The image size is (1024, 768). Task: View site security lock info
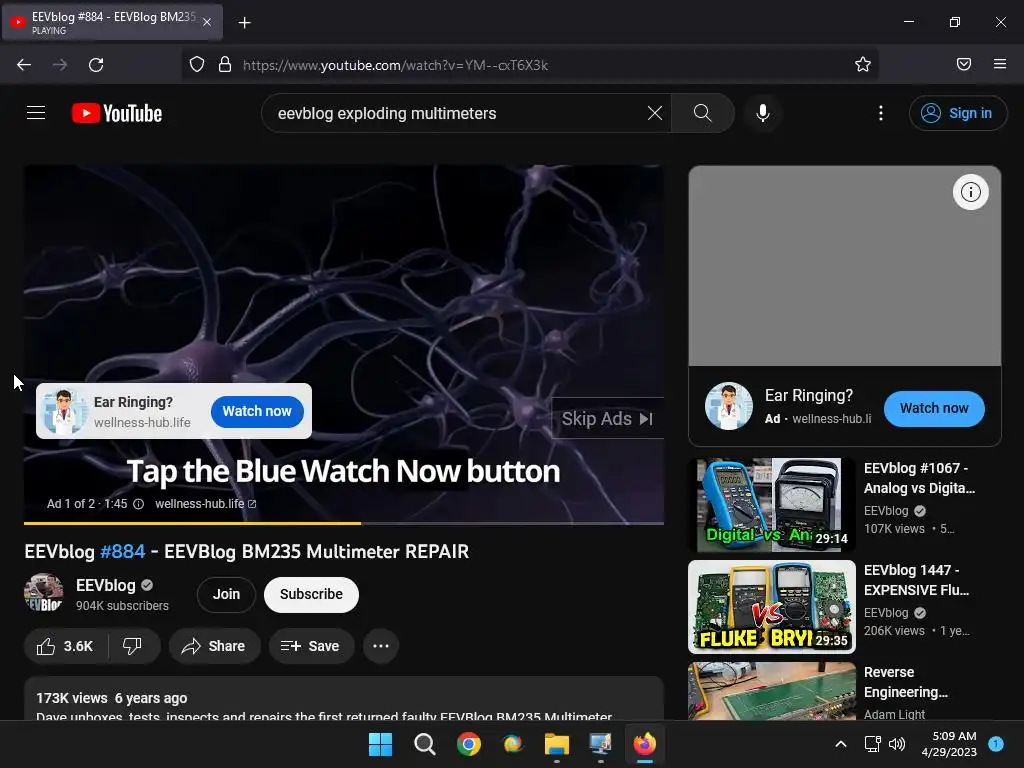pos(225,64)
